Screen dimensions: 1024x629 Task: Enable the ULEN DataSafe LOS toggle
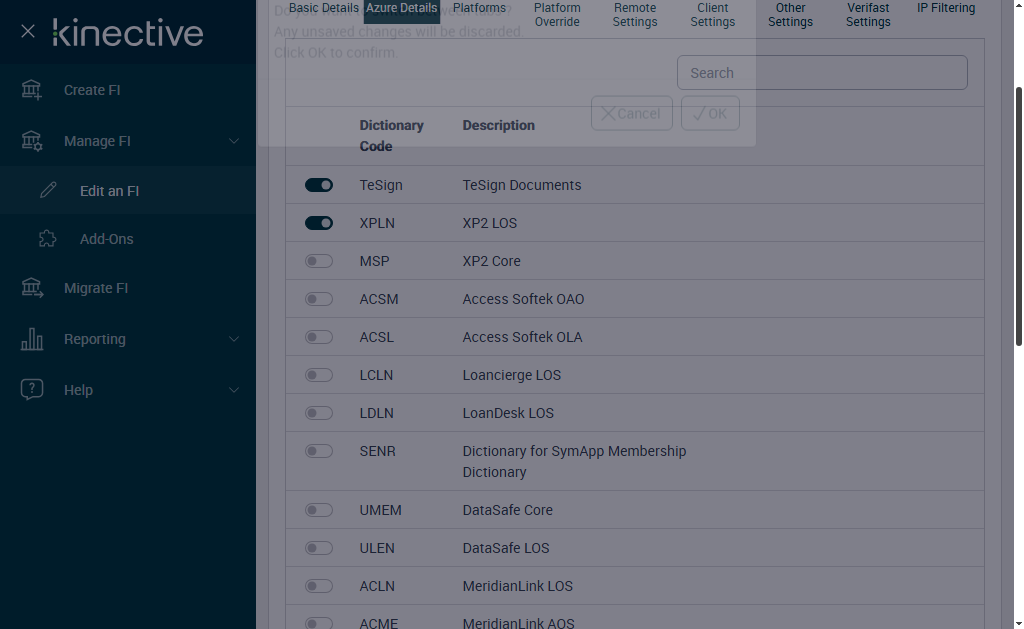[319, 548]
